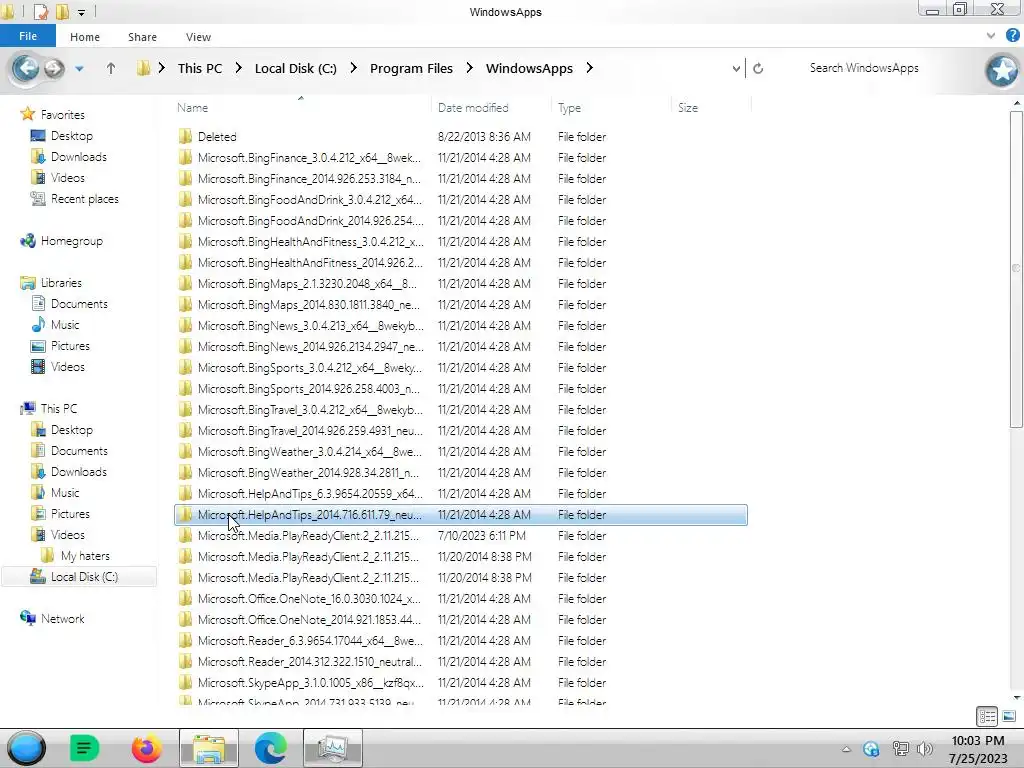
Task: Open Recent places in Favorites
Action: (85, 199)
